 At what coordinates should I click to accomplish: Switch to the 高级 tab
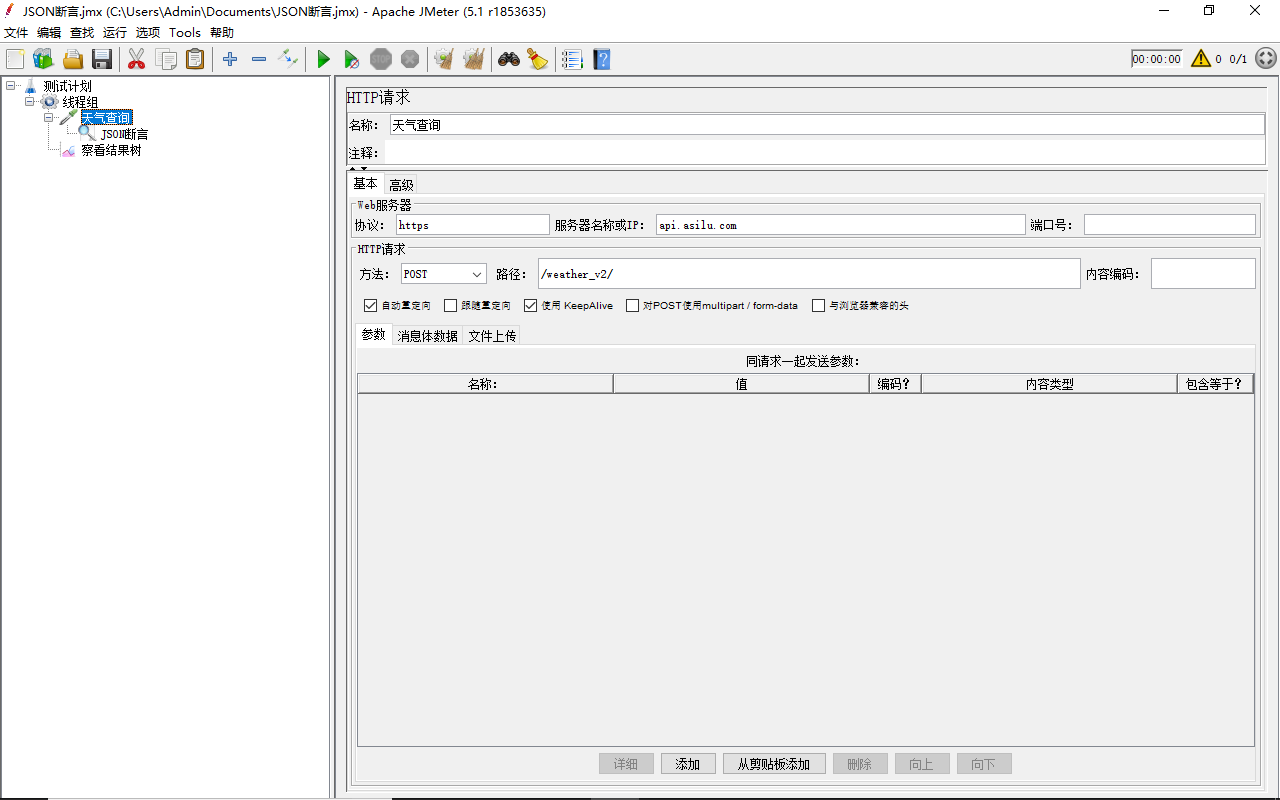(401, 184)
